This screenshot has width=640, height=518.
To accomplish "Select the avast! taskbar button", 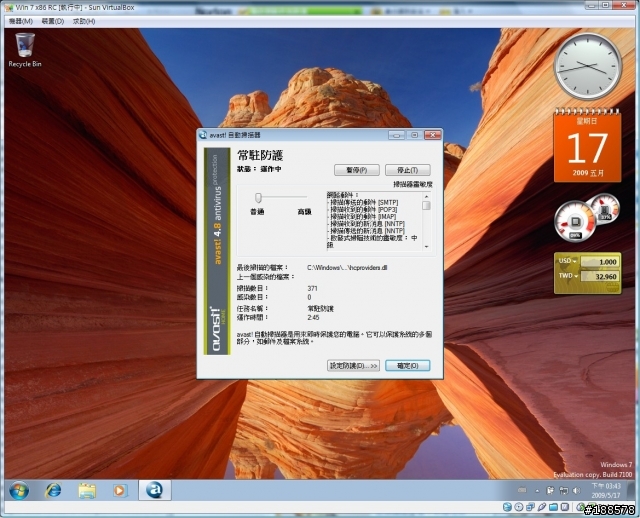I will pyautogui.click(x=155, y=490).
